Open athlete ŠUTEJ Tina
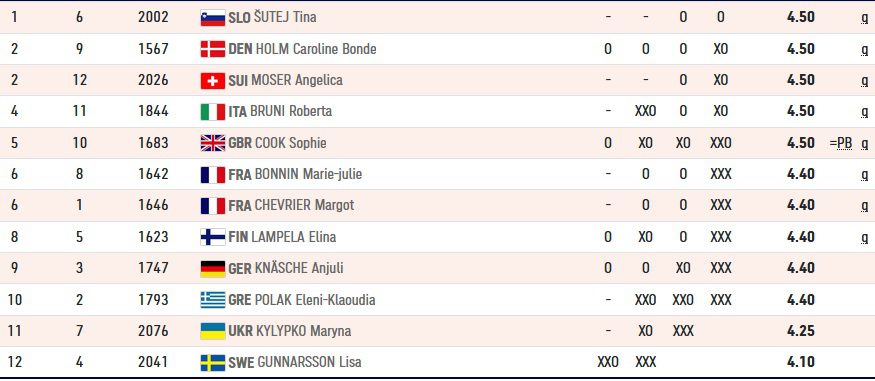 [285, 17]
